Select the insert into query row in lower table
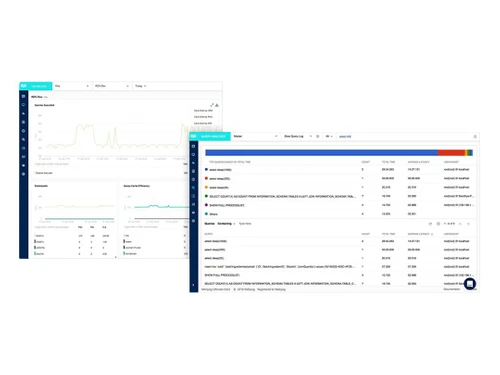Image resolution: width=500 pixels, height=375 pixels. [x=339, y=267]
